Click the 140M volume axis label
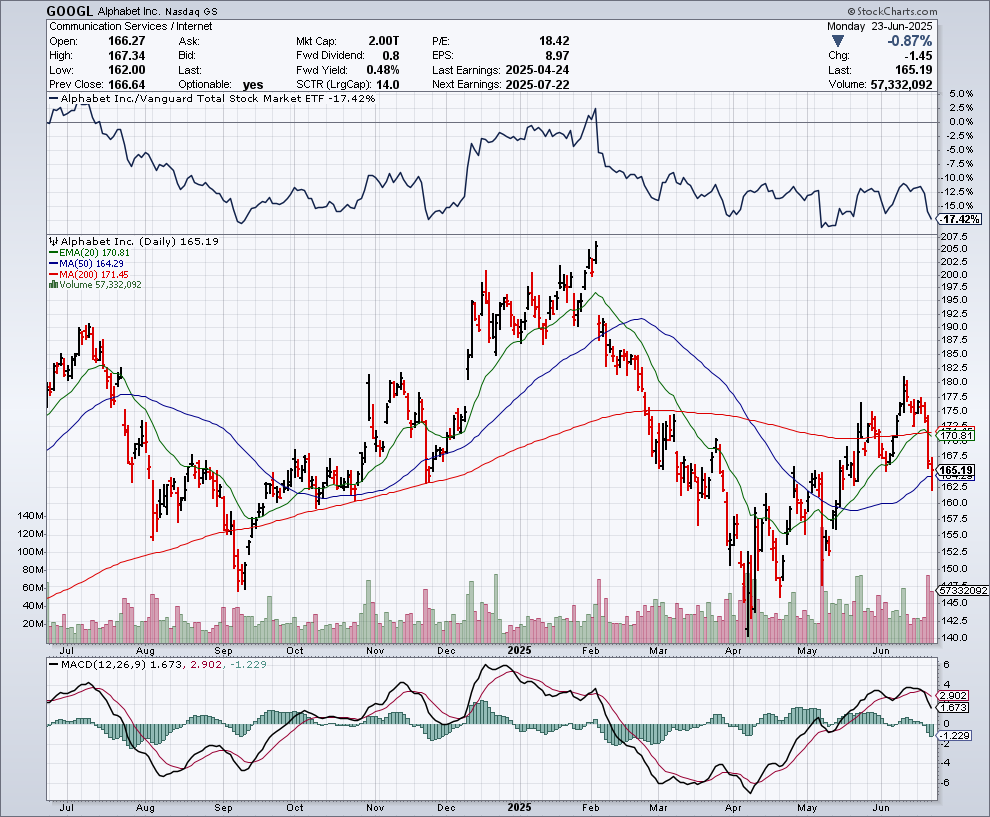990x817 pixels. pos(32,516)
